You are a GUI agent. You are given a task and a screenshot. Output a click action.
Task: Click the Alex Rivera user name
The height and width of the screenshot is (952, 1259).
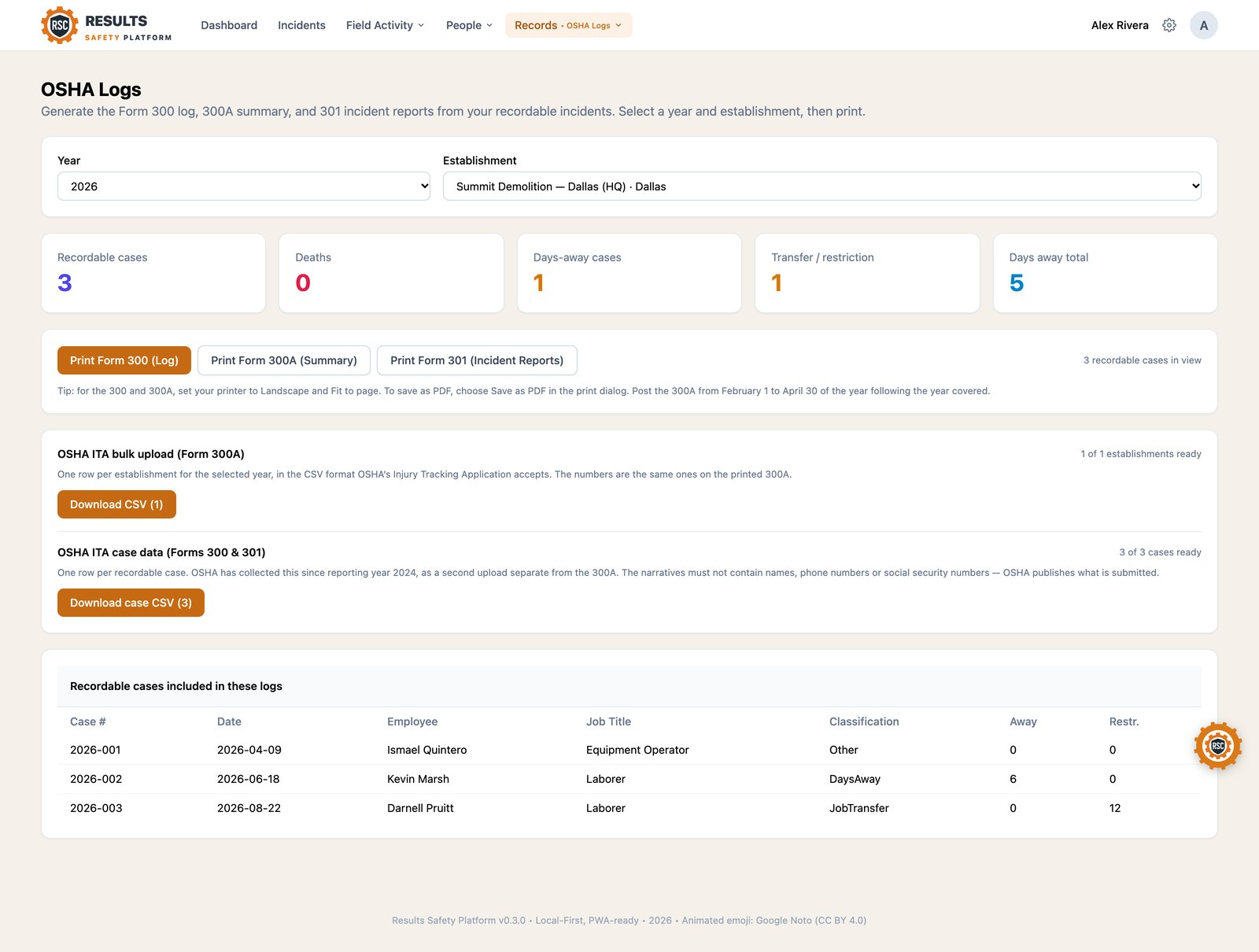(1120, 25)
